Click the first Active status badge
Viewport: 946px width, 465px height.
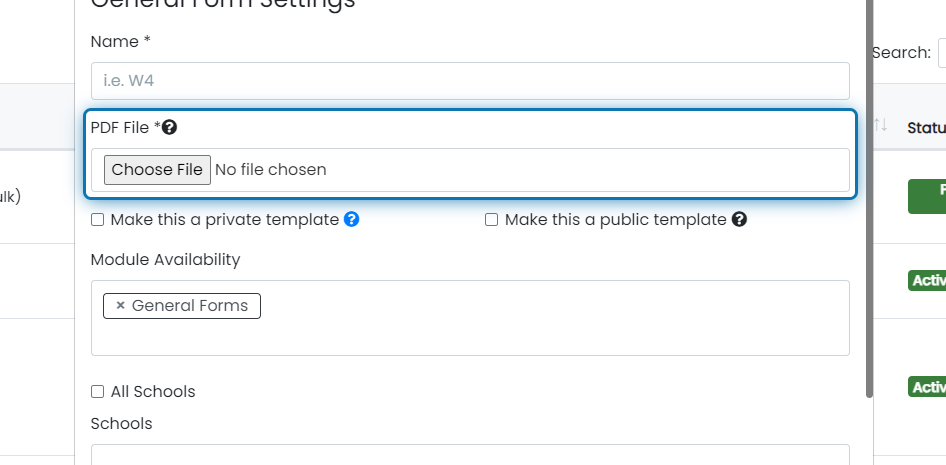(927, 280)
